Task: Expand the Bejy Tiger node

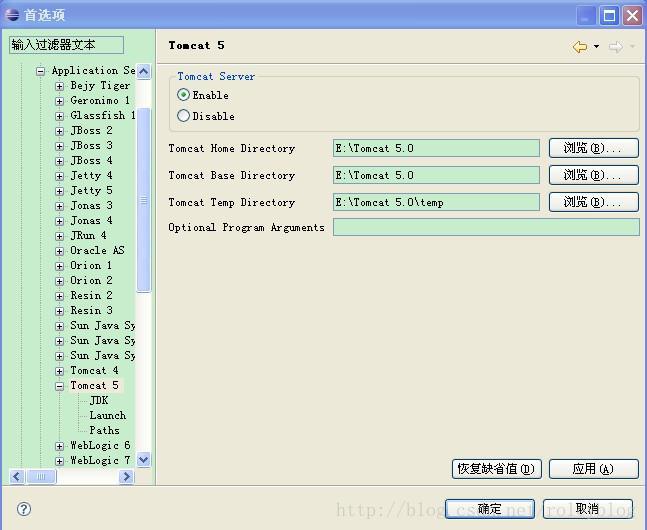Action: [59, 86]
